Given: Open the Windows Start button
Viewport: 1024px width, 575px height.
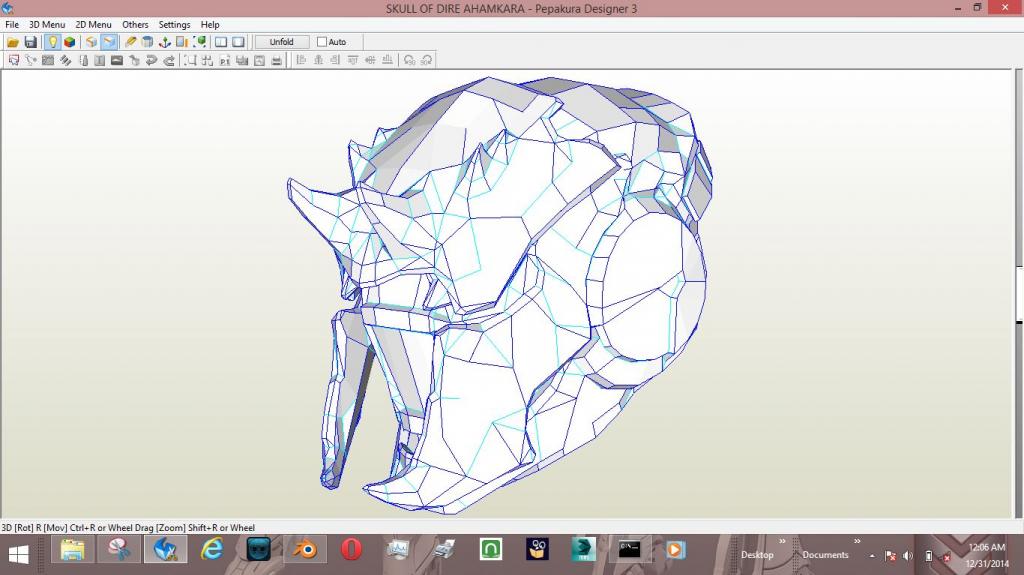Looking at the screenshot, I should [18, 555].
